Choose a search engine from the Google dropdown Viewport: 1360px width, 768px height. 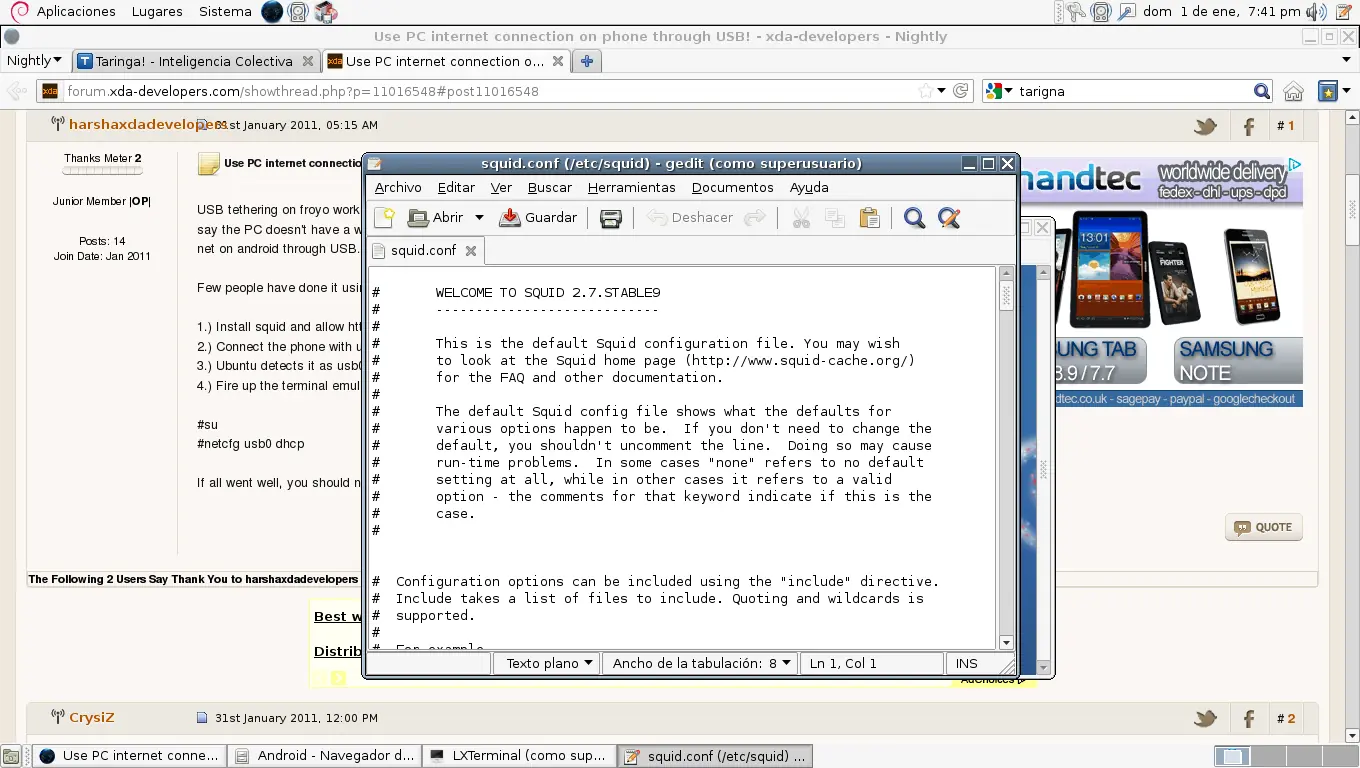coord(999,91)
